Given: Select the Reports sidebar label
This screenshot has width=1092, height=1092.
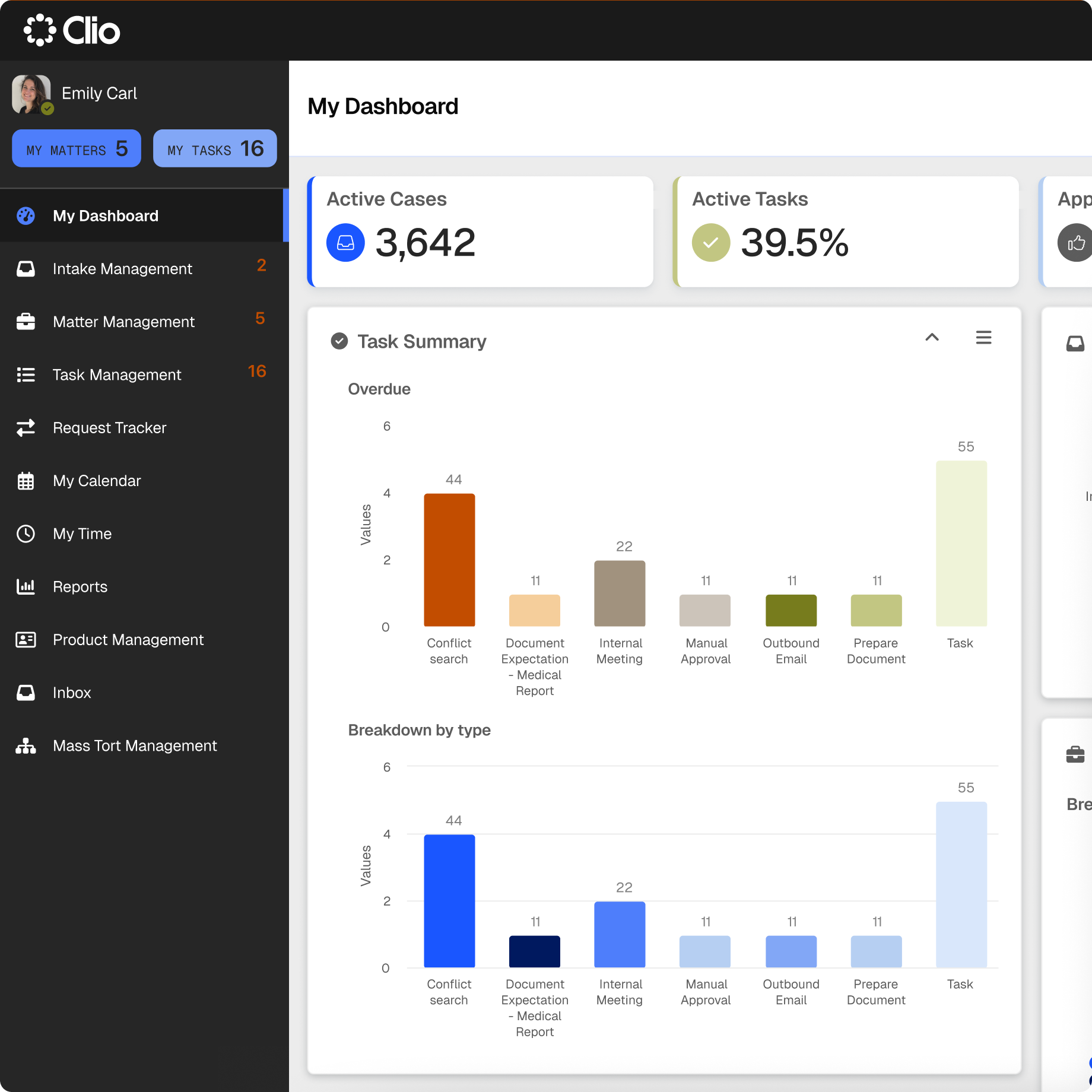Looking at the screenshot, I should click(80, 586).
